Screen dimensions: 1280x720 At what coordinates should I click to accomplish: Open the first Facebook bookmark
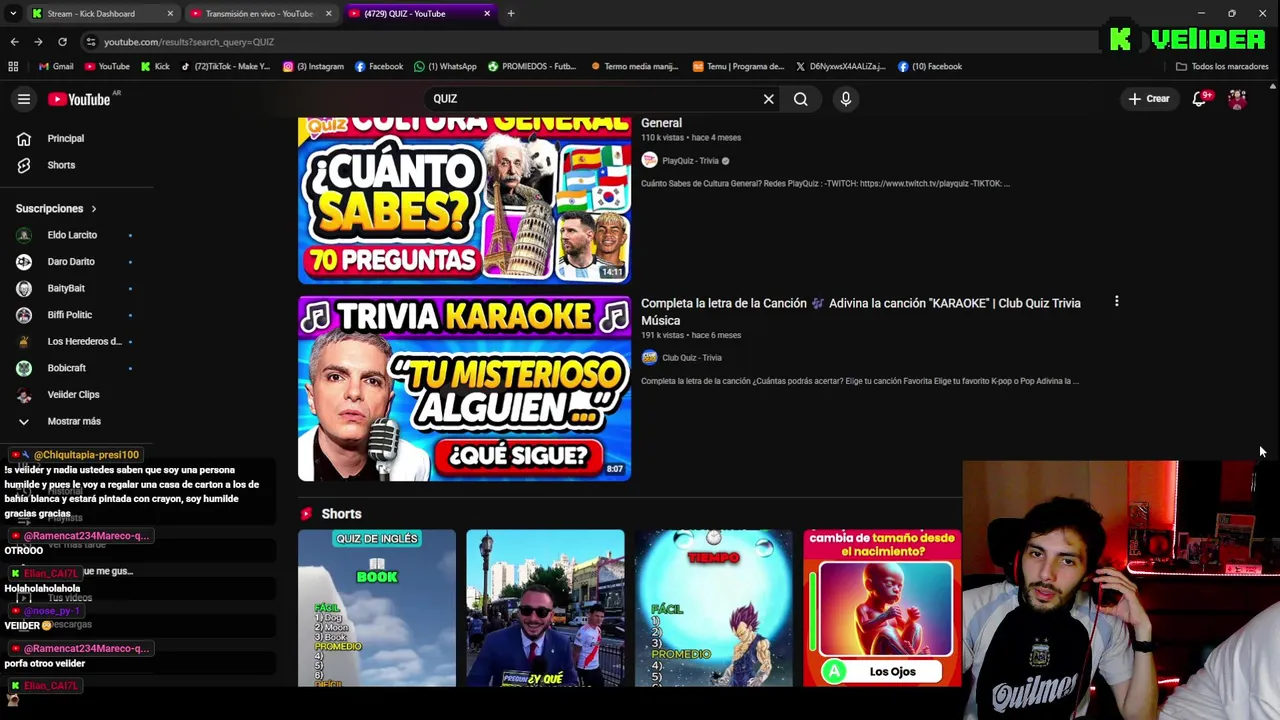[379, 66]
